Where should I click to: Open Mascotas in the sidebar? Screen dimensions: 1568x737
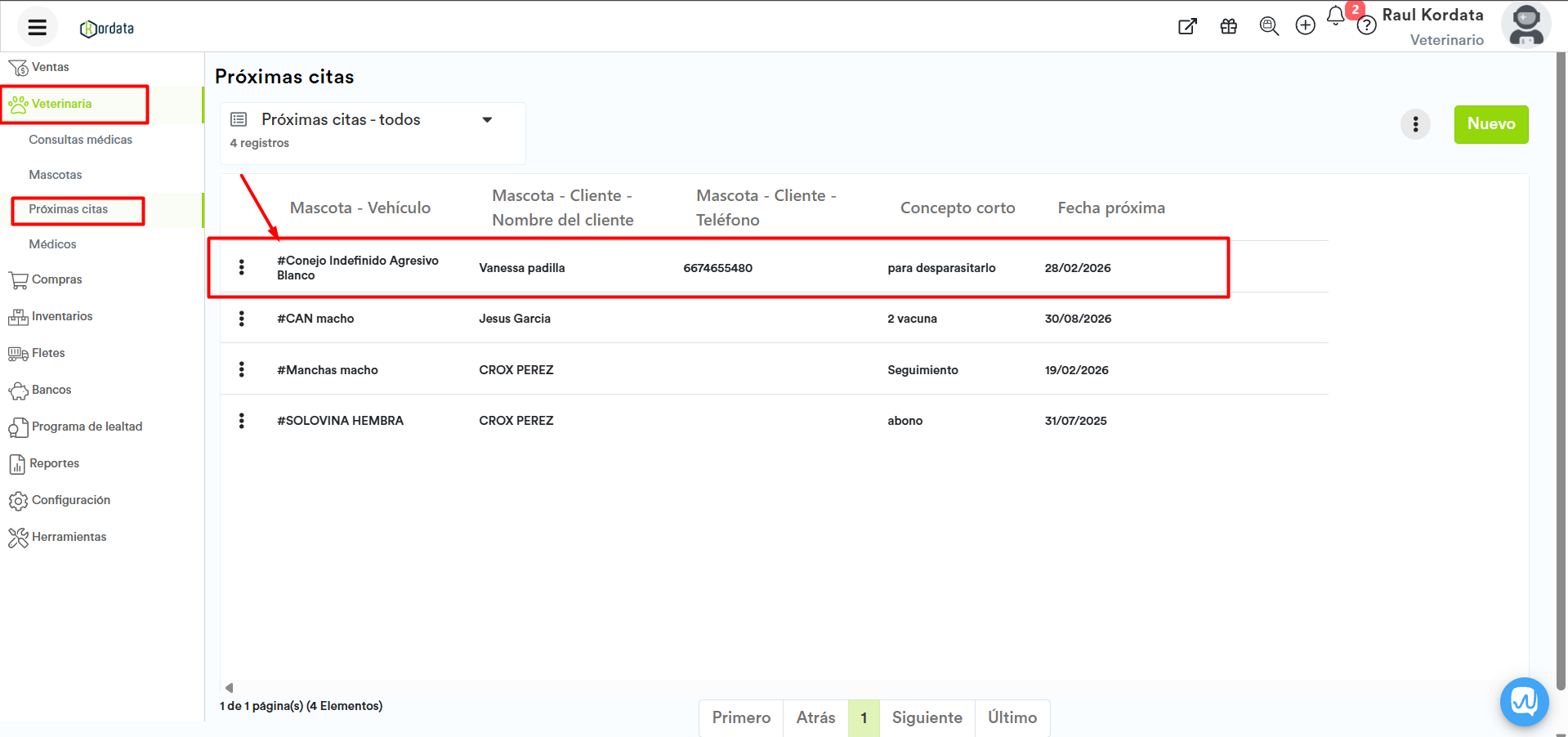(x=55, y=175)
